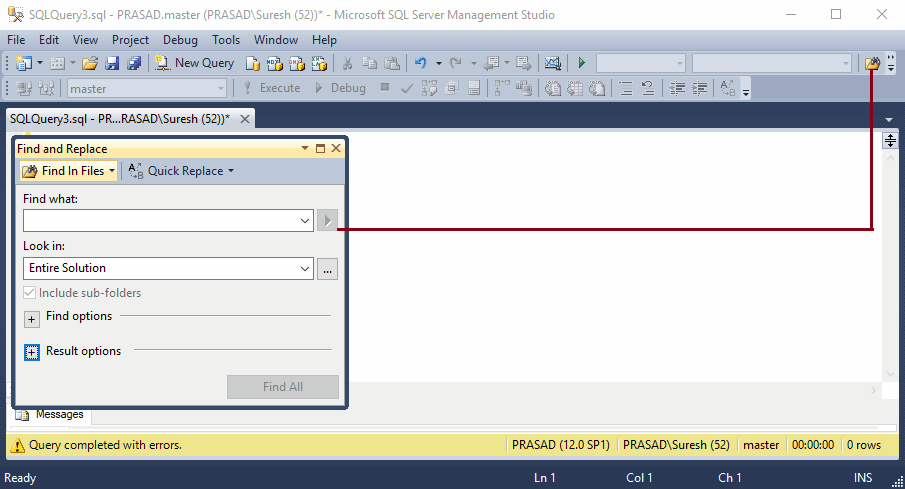
Task: Click the Navigate Forward icon
Action: pos(523,63)
